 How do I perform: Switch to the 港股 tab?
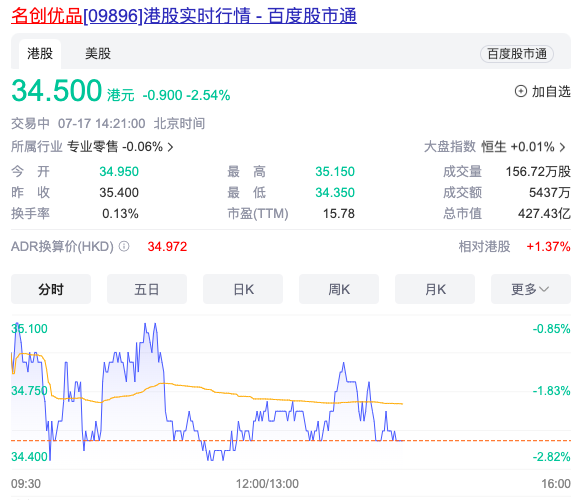[x=40, y=53]
